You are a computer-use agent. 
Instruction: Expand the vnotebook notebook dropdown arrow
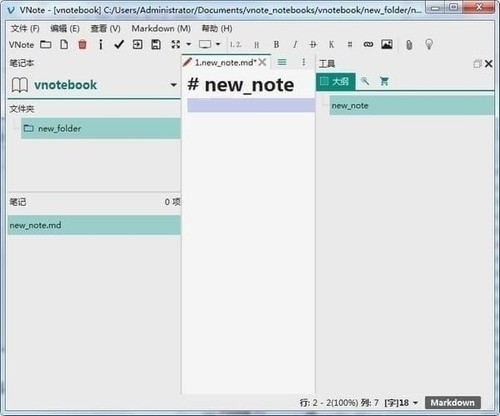173,85
